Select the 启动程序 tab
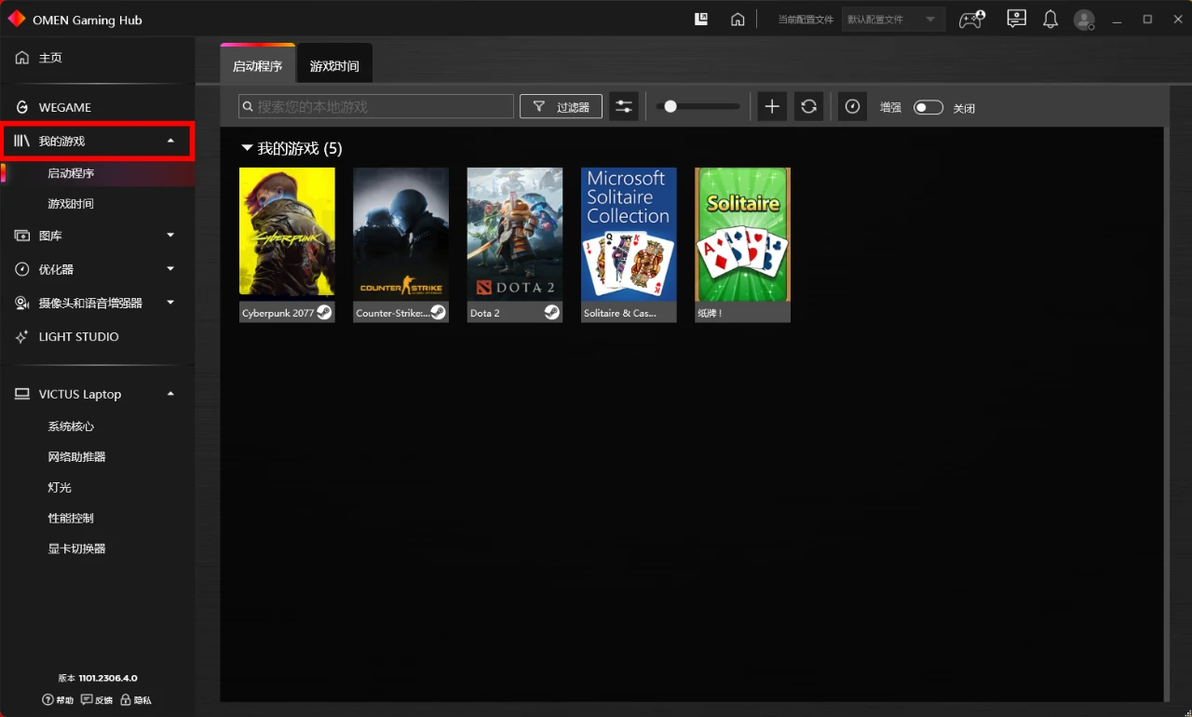This screenshot has height=717, width=1192. pos(258,66)
